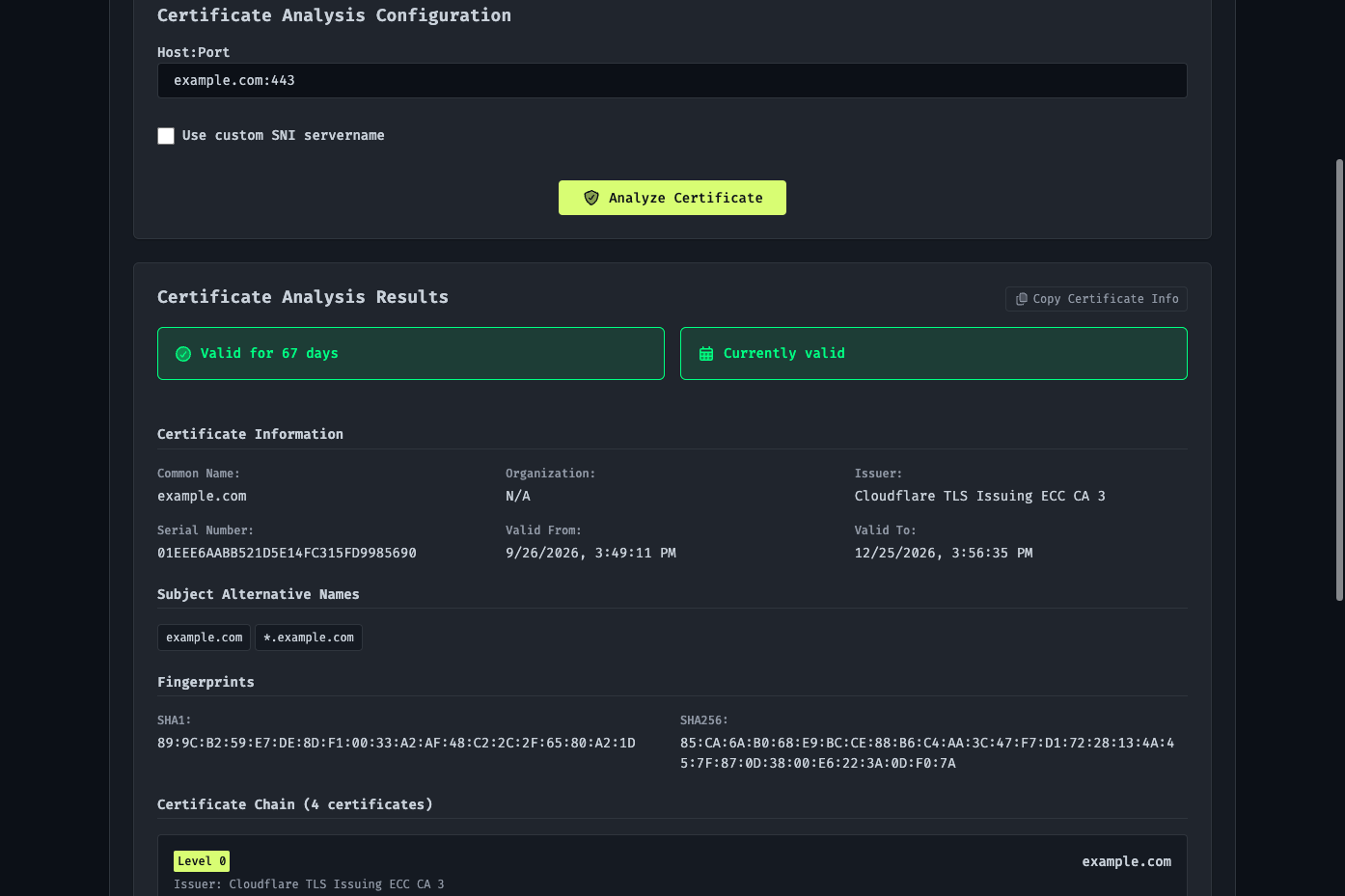Click Subject Alternative Names heading

(259, 594)
